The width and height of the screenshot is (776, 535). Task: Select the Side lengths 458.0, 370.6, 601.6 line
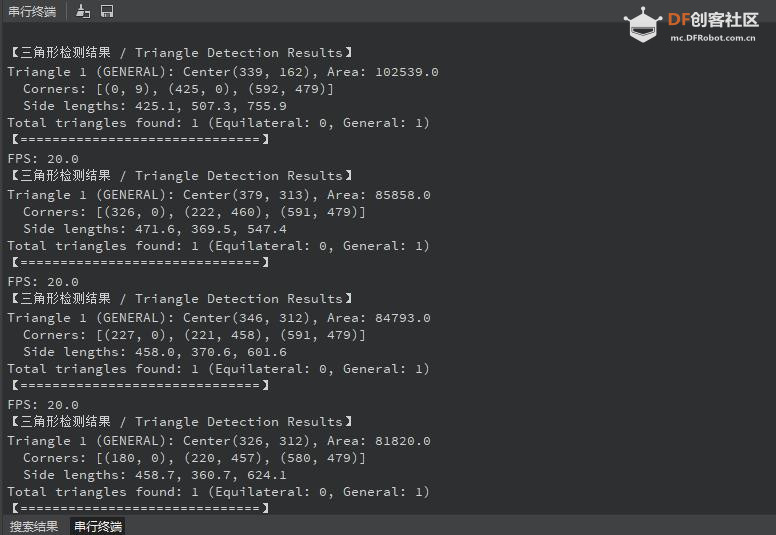tap(155, 352)
